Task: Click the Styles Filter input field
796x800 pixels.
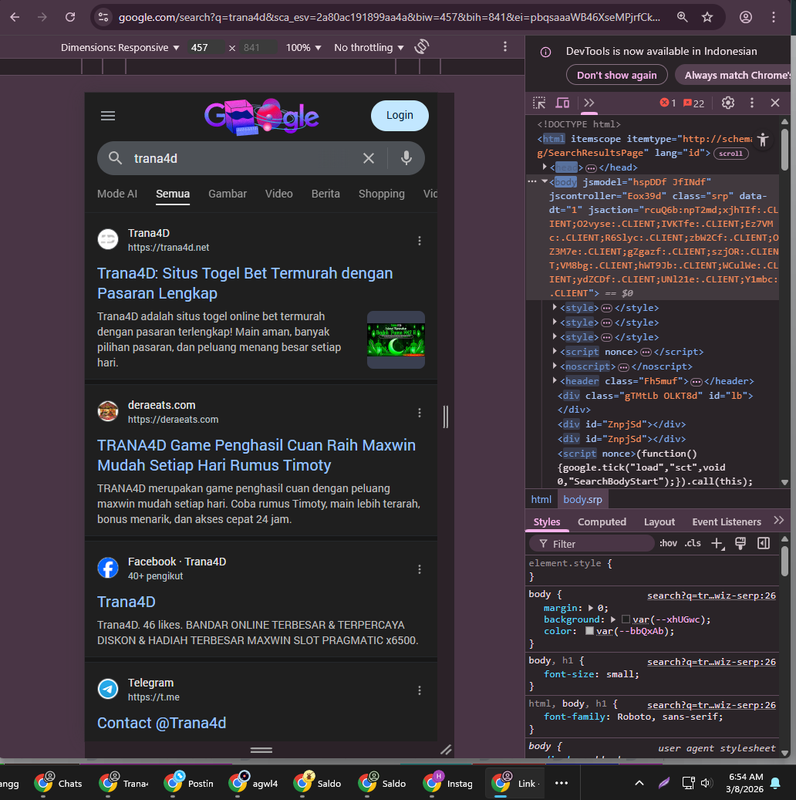Action: tap(592, 544)
